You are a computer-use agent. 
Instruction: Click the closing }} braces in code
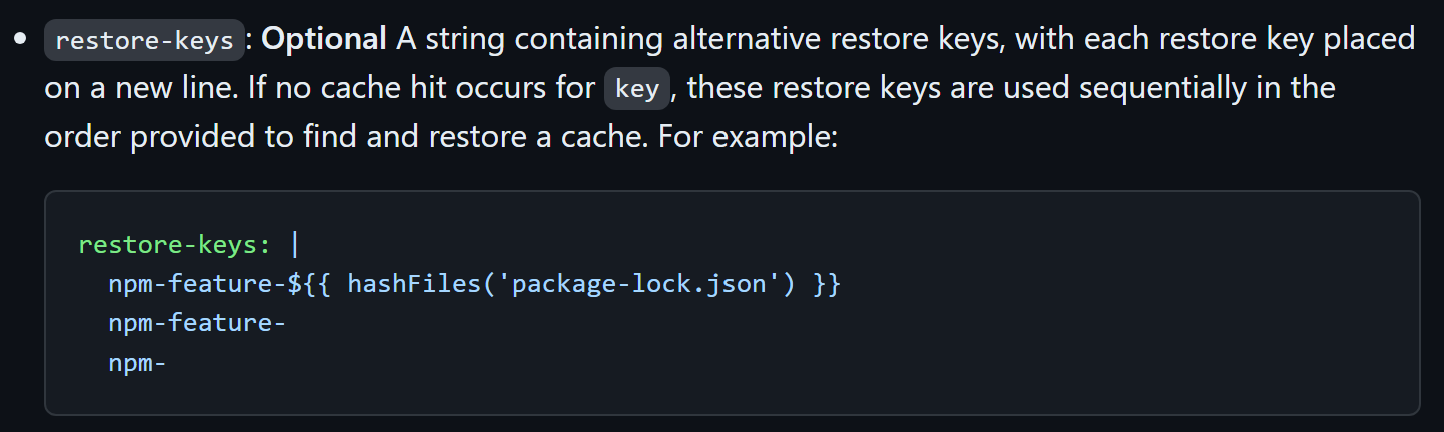coord(827,284)
